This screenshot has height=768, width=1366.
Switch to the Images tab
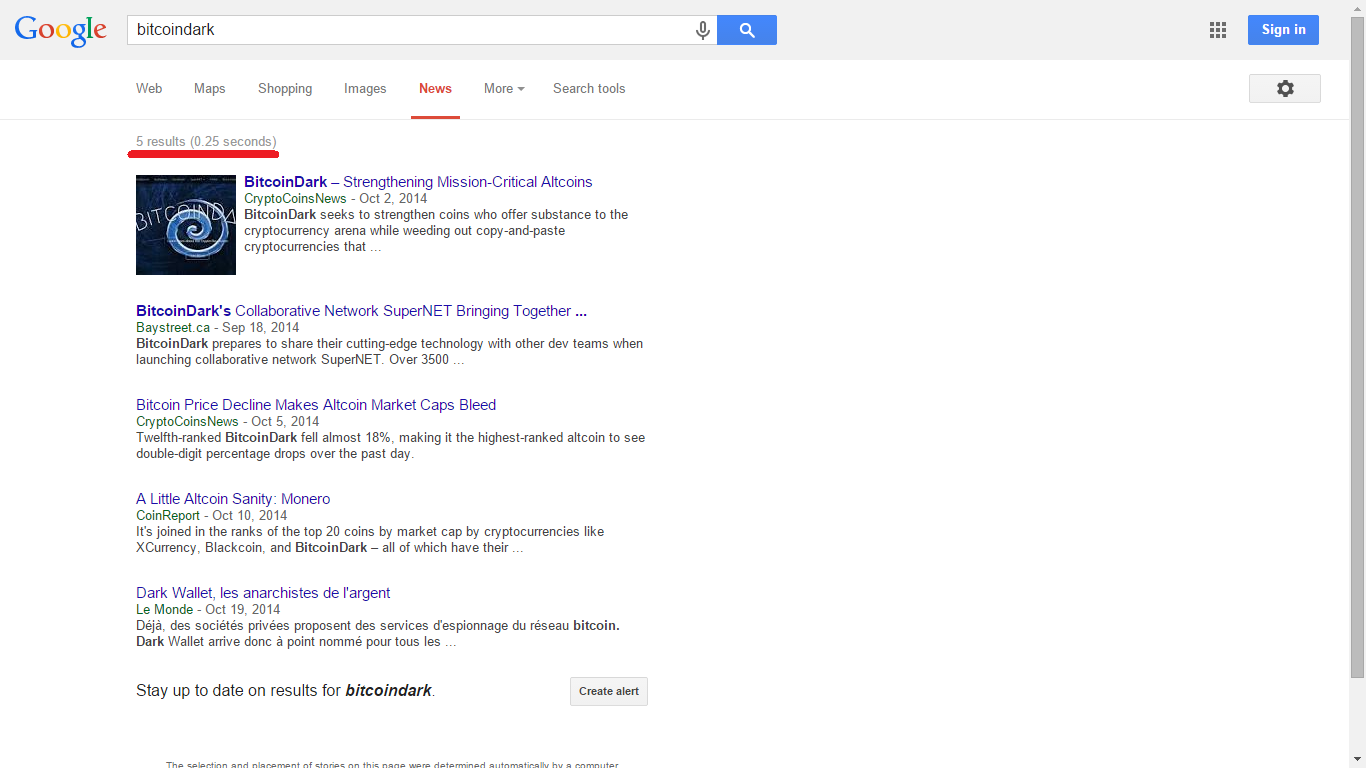tap(365, 88)
